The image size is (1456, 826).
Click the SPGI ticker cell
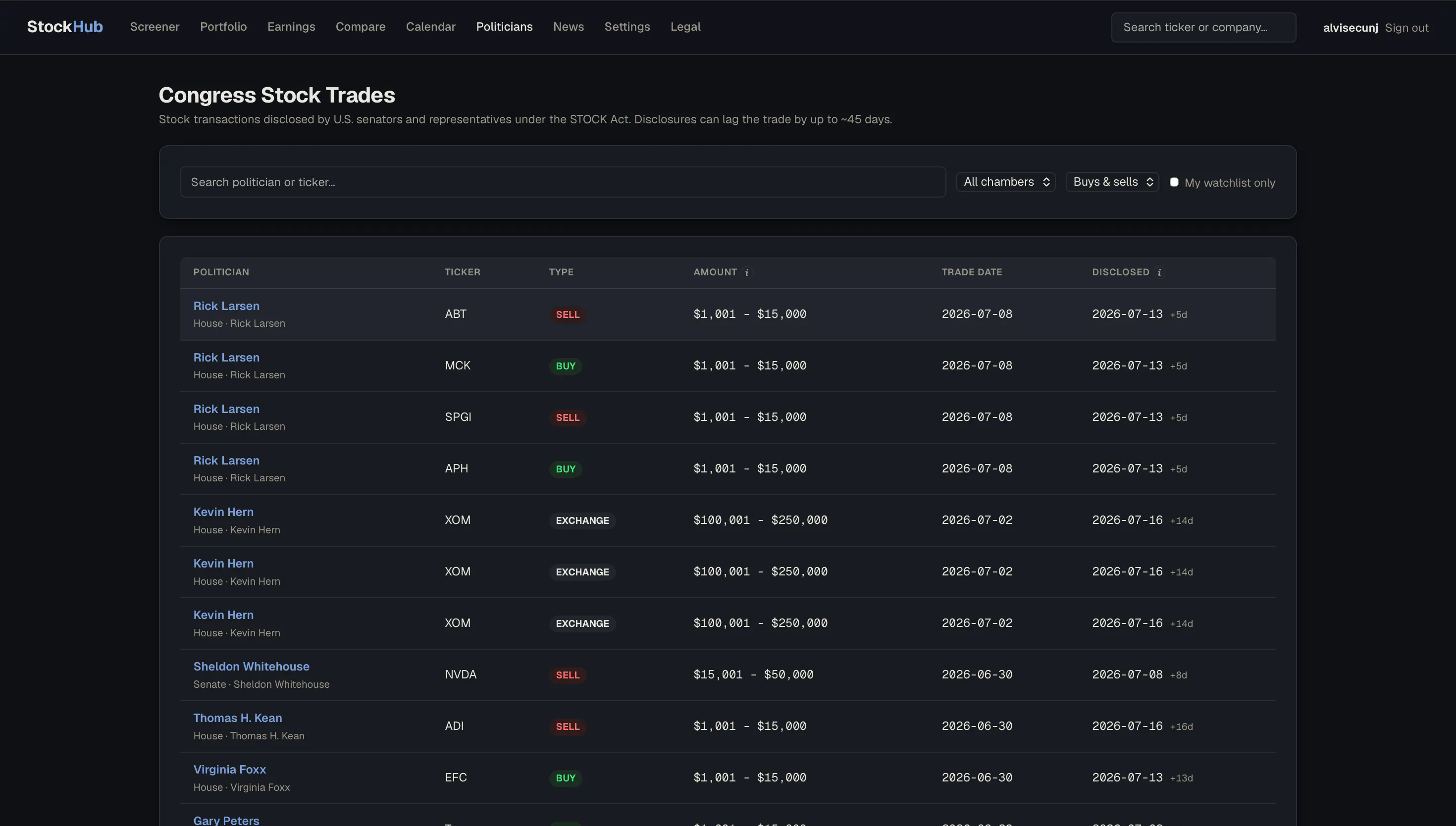458,417
